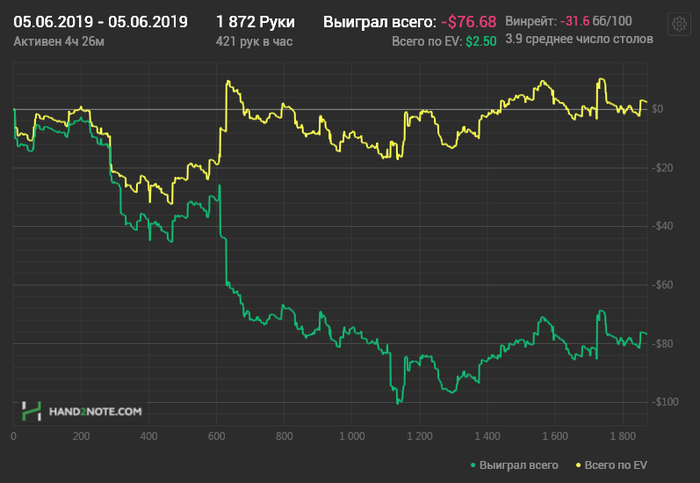
Task: Click the $0 y-axis label
Action: (x=657, y=109)
